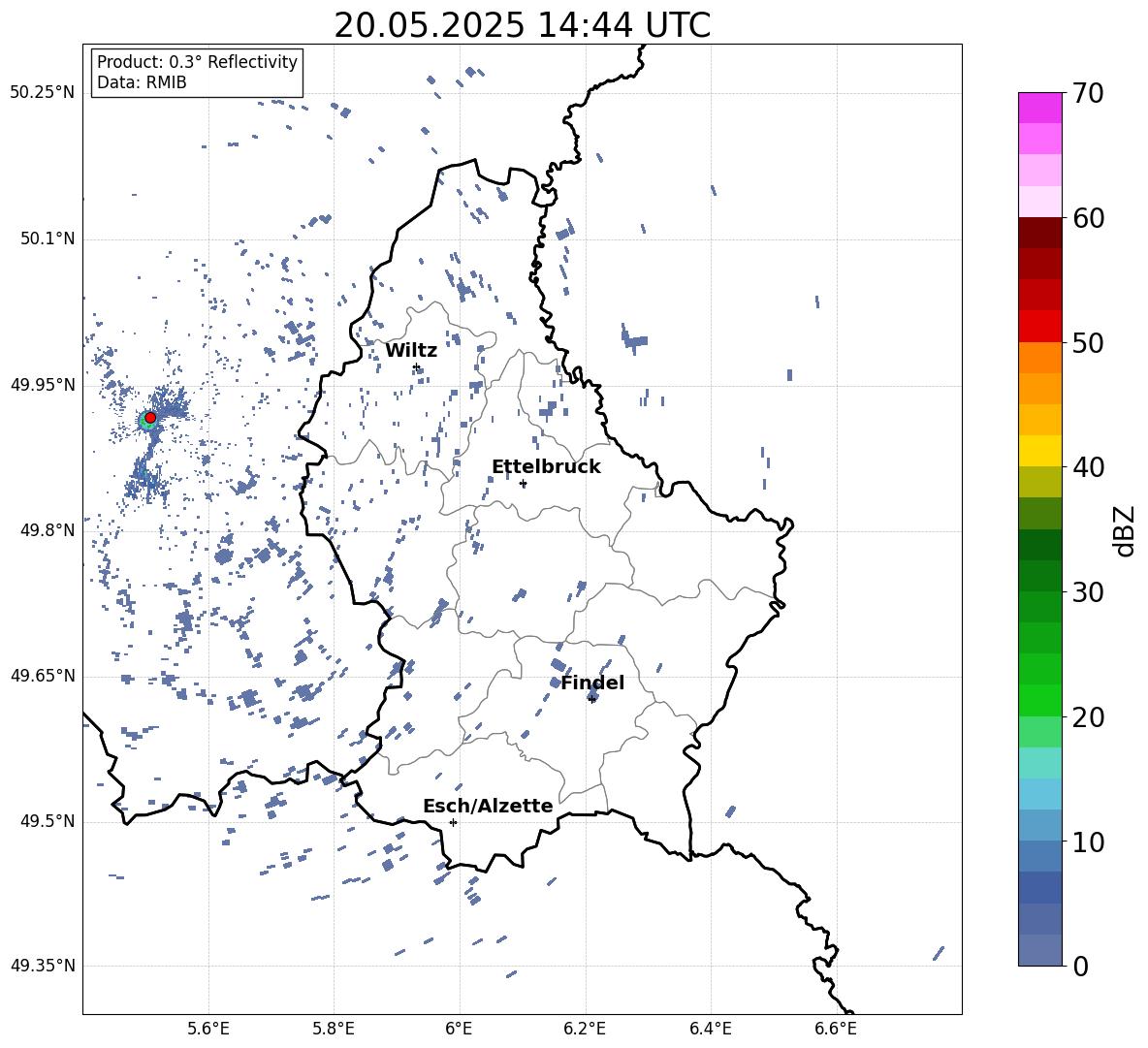The image size is (1148, 1048).
Task: Click the 'dBZ' colorbar label
Action: (1125, 530)
